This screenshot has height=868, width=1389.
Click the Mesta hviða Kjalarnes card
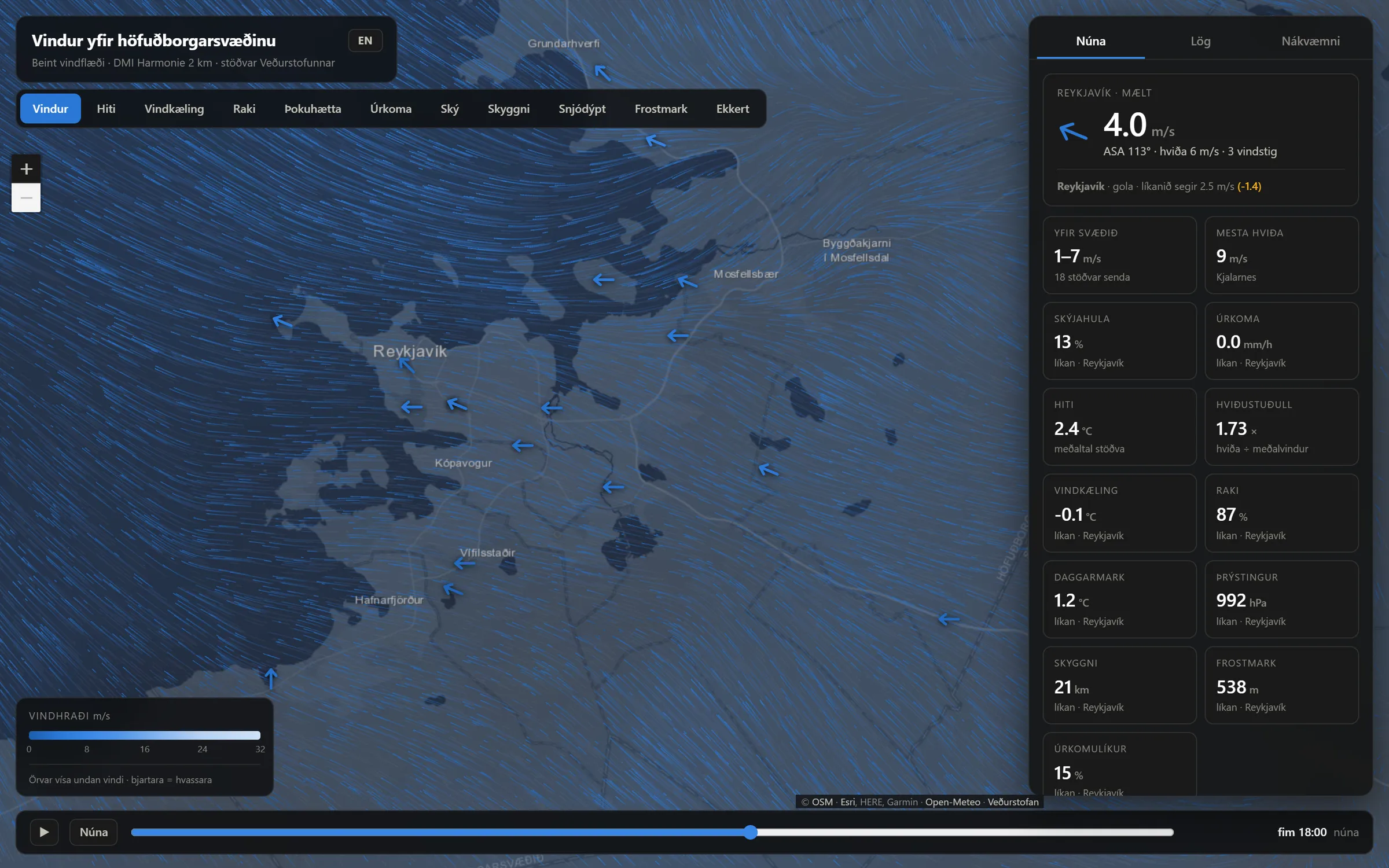point(1281,255)
